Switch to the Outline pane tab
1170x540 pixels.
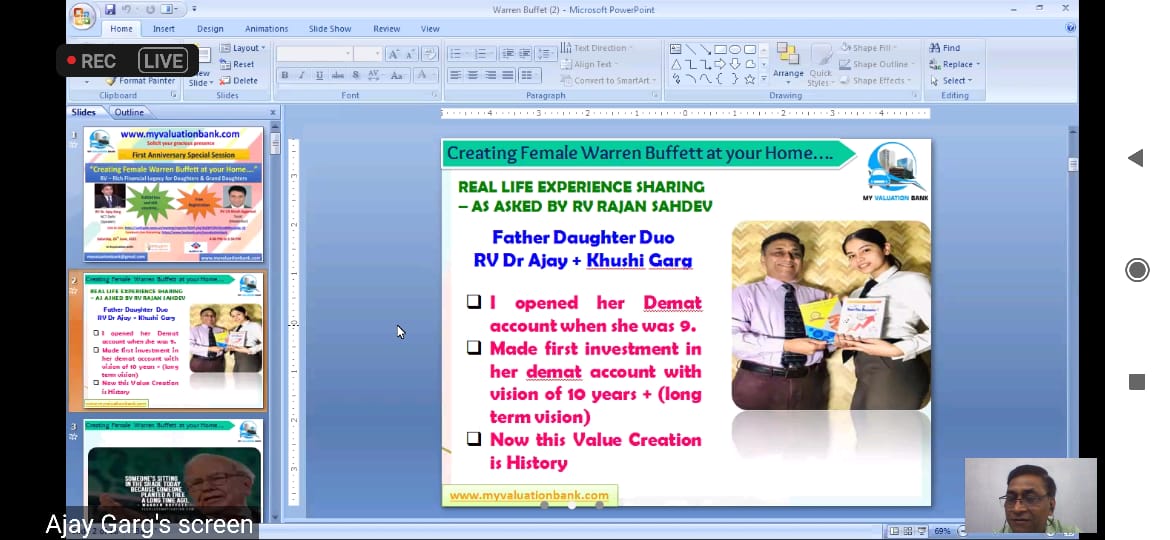coord(129,112)
